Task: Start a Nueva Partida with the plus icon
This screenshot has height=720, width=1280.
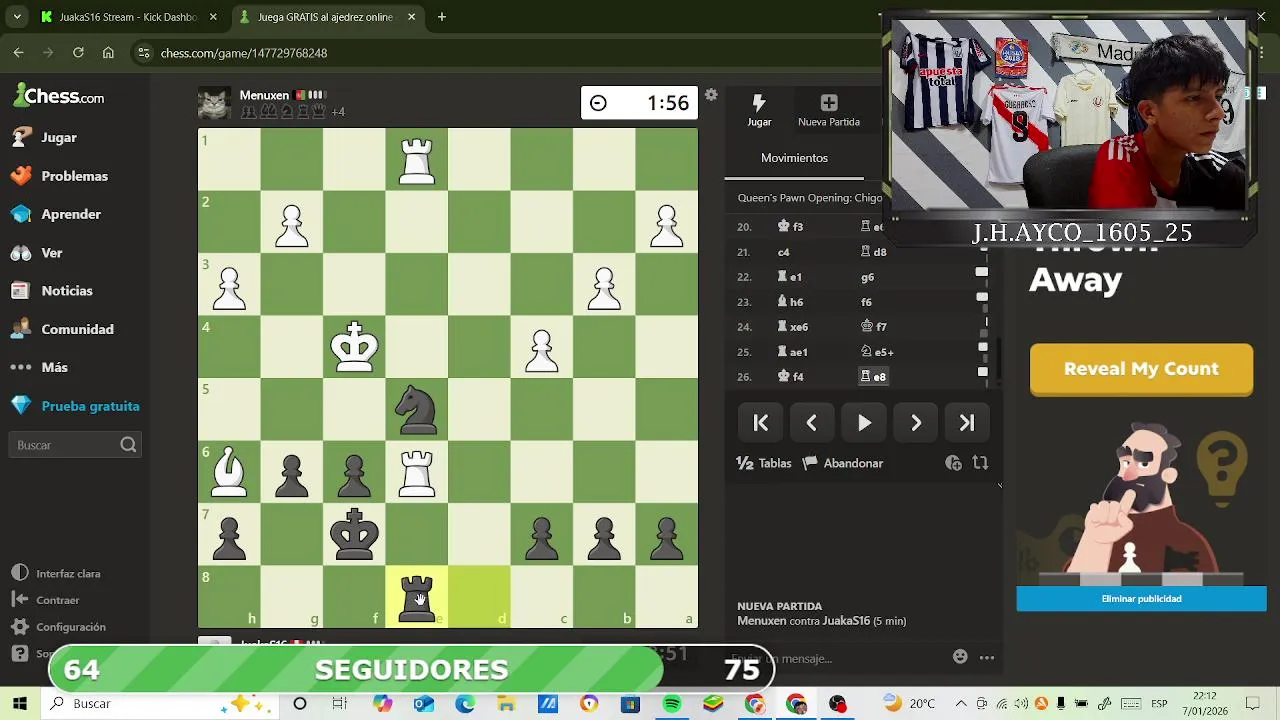Action: coord(829,110)
